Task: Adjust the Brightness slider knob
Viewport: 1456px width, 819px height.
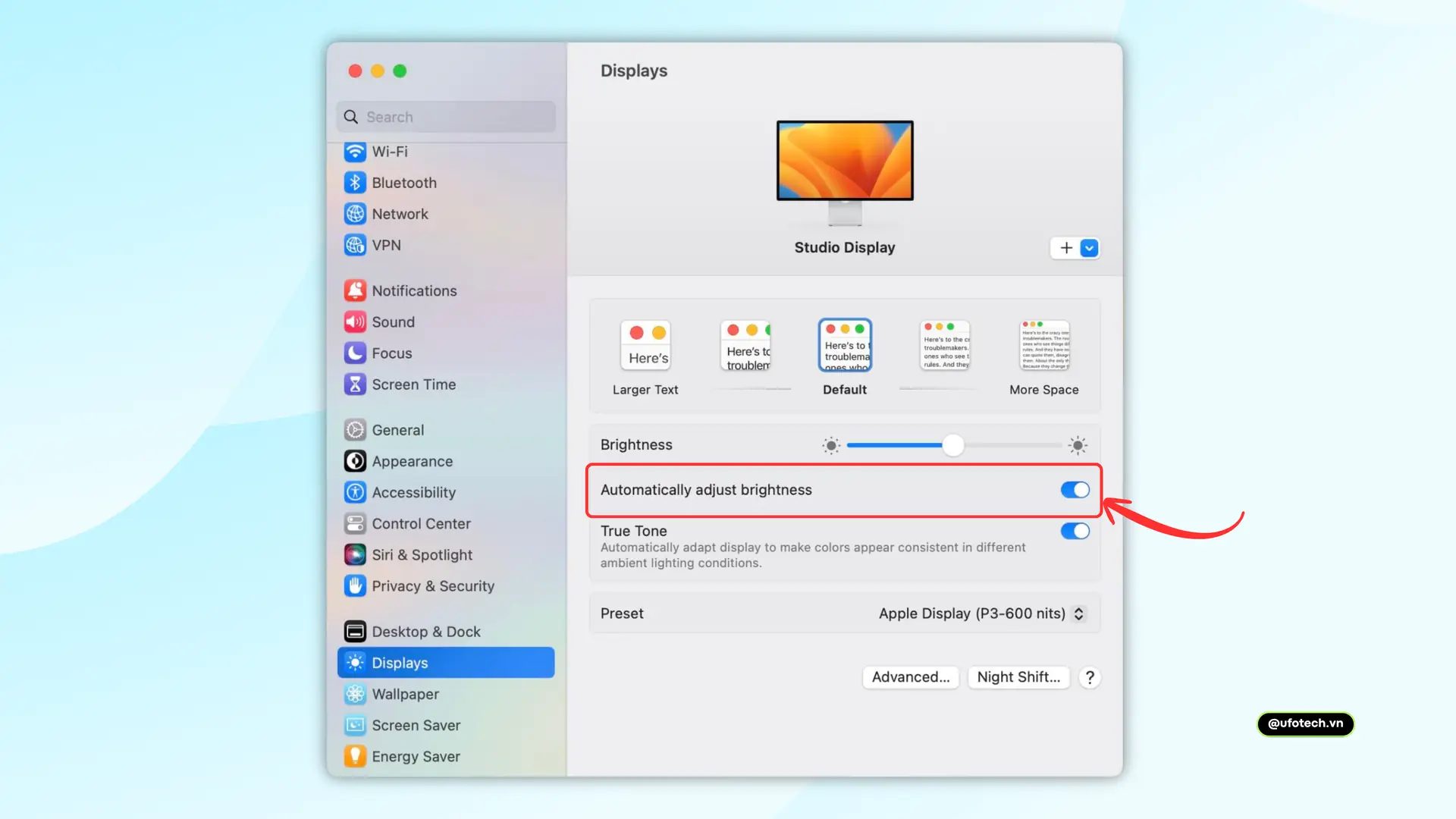Action: click(x=953, y=445)
